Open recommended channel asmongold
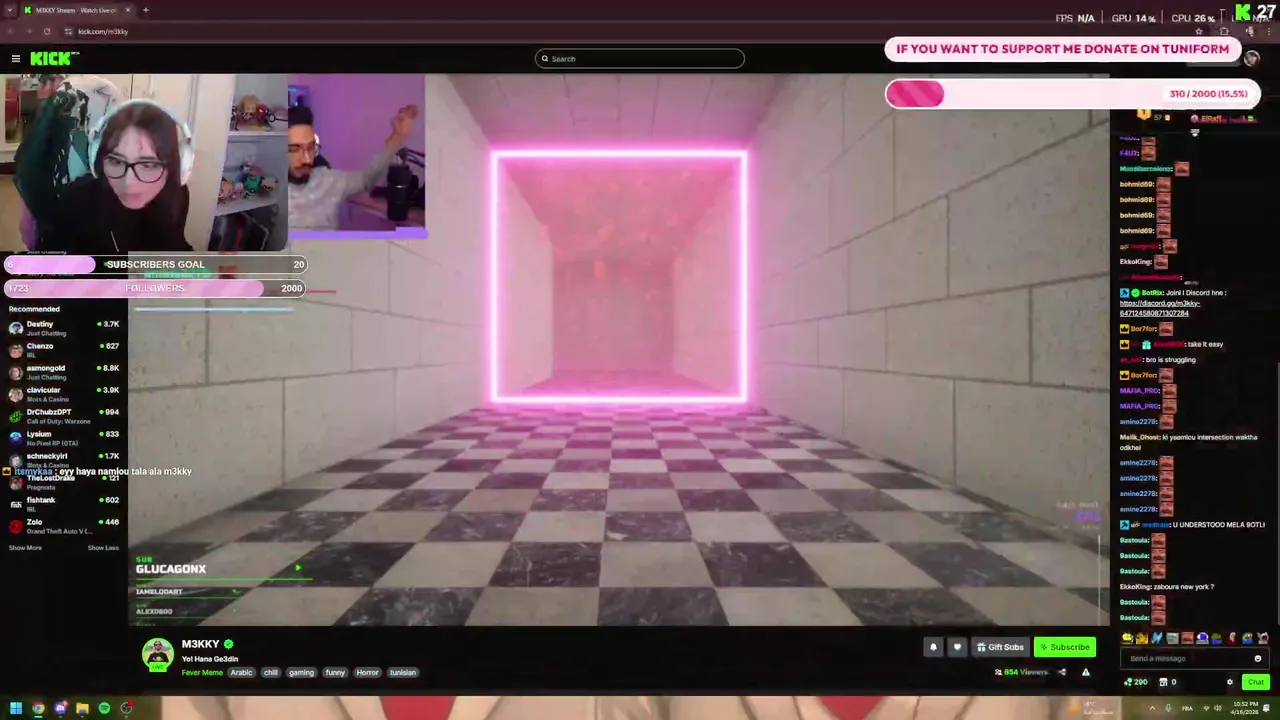 pos(63,372)
